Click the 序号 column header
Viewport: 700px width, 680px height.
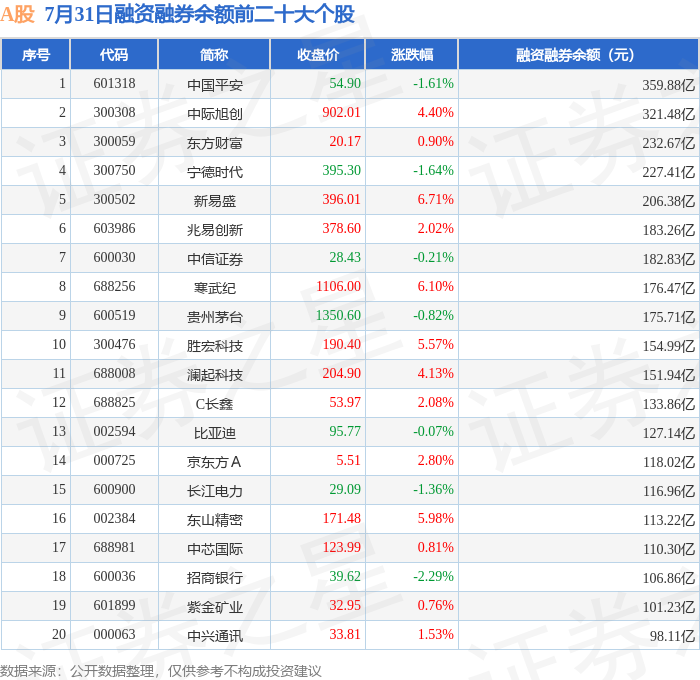pos(36,54)
